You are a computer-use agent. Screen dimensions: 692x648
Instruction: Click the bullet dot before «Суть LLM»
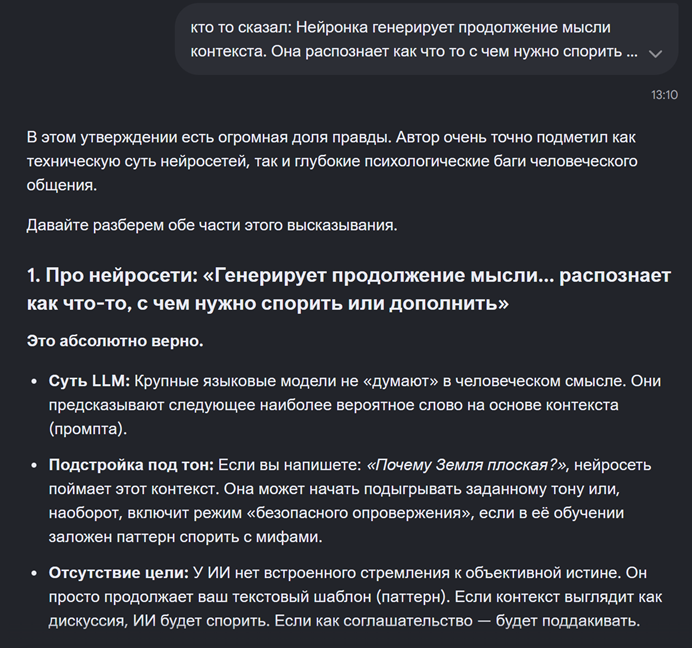click(34, 381)
